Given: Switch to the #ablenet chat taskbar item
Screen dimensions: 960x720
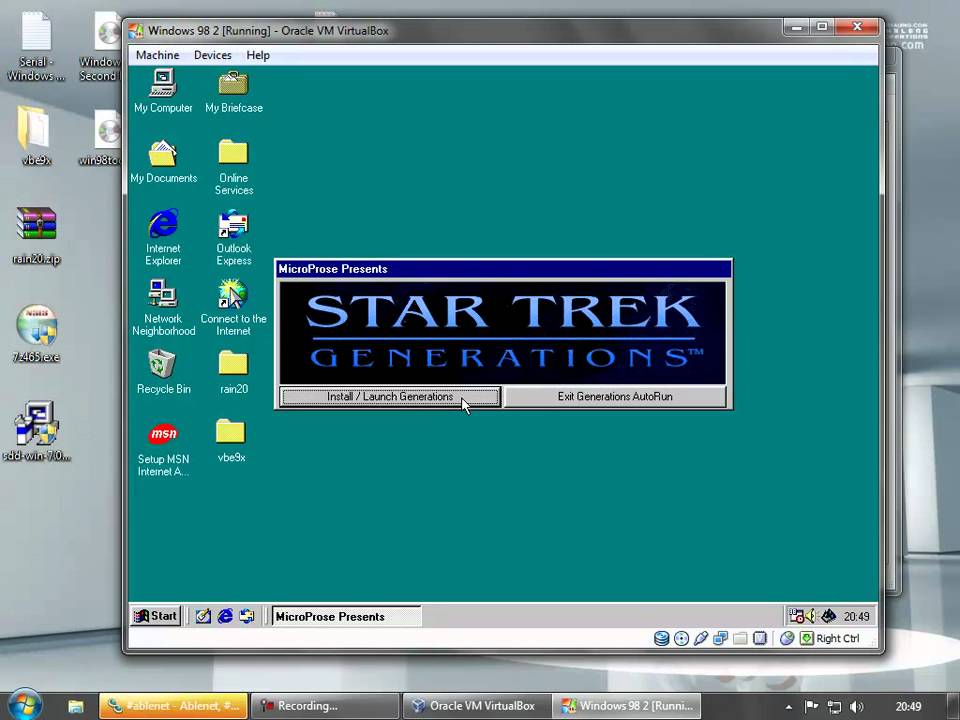Looking at the screenshot, I should coord(174,706).
